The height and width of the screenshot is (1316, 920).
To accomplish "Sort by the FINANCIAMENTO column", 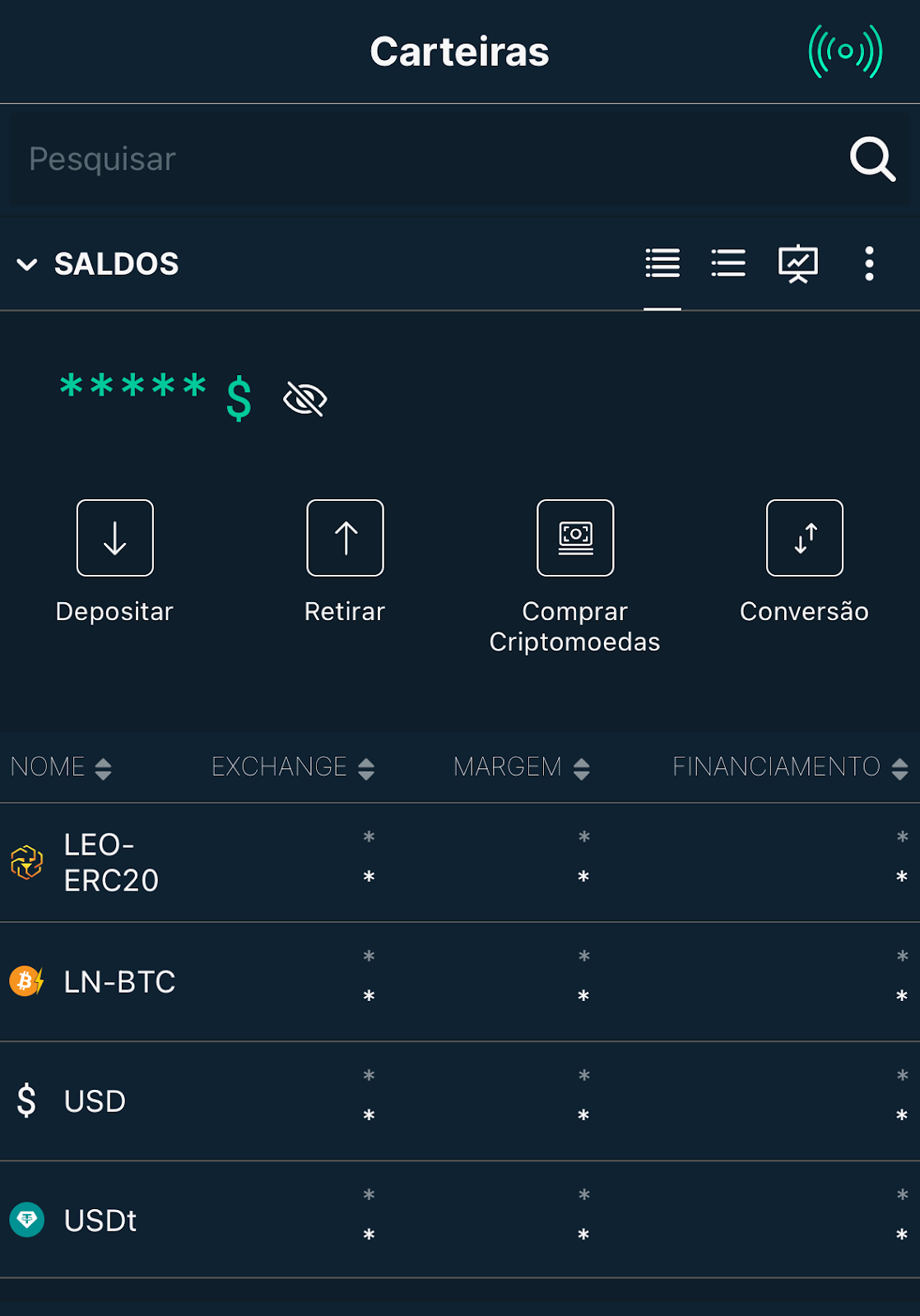I will coord(790,767).
